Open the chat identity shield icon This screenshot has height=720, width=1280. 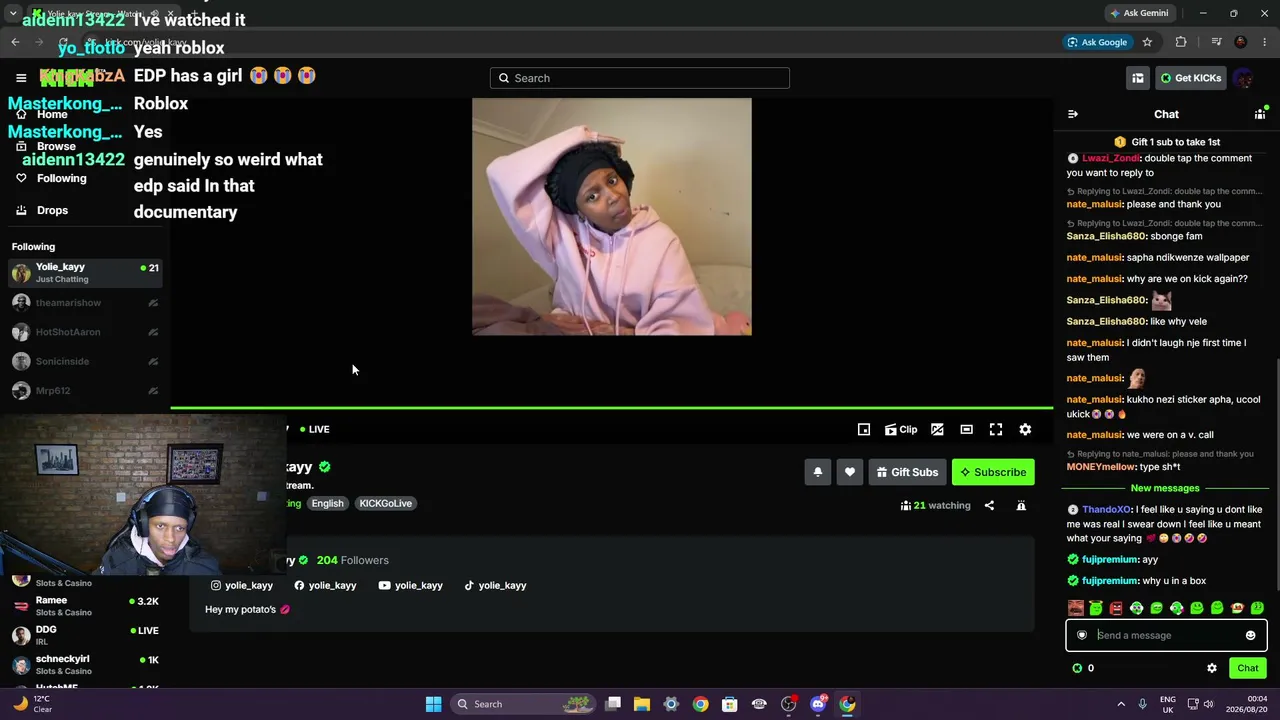point(1081,635)
